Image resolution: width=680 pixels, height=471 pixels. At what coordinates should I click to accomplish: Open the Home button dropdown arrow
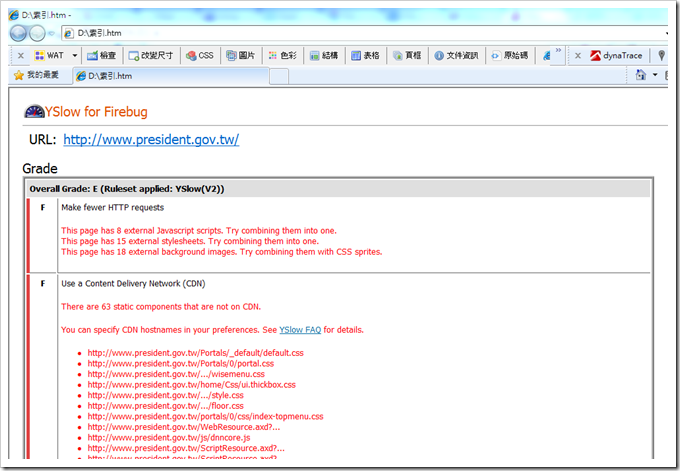655,75
